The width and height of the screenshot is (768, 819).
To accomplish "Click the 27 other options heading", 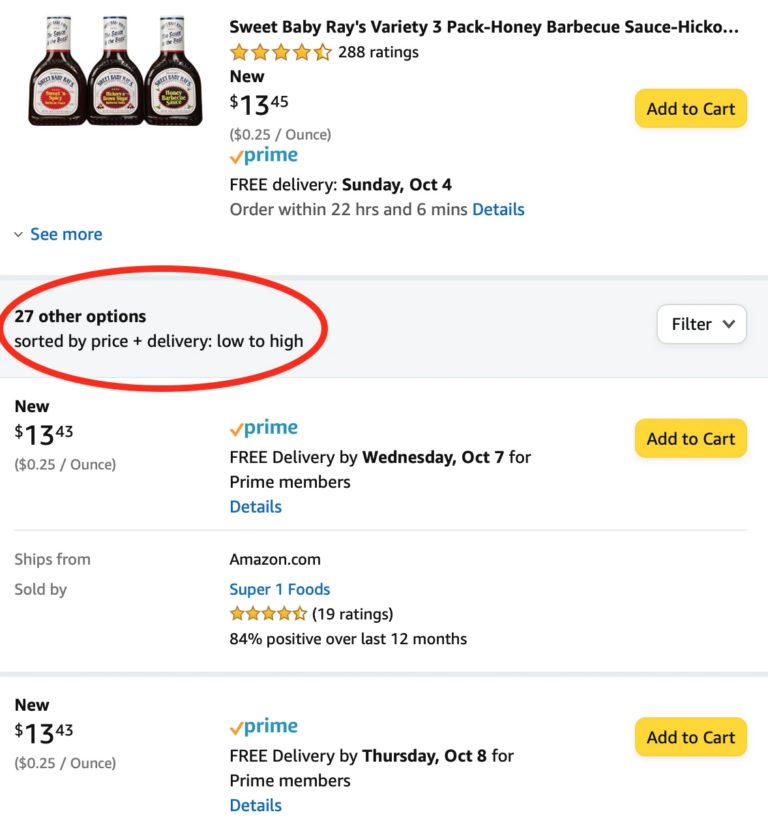I will click(80, 316).
